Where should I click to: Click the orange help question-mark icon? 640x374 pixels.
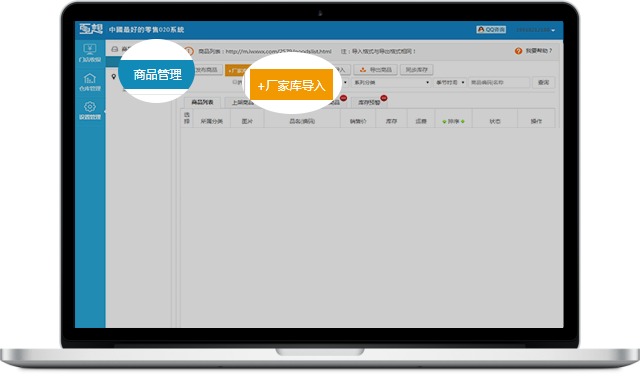(x=518, y=51)
